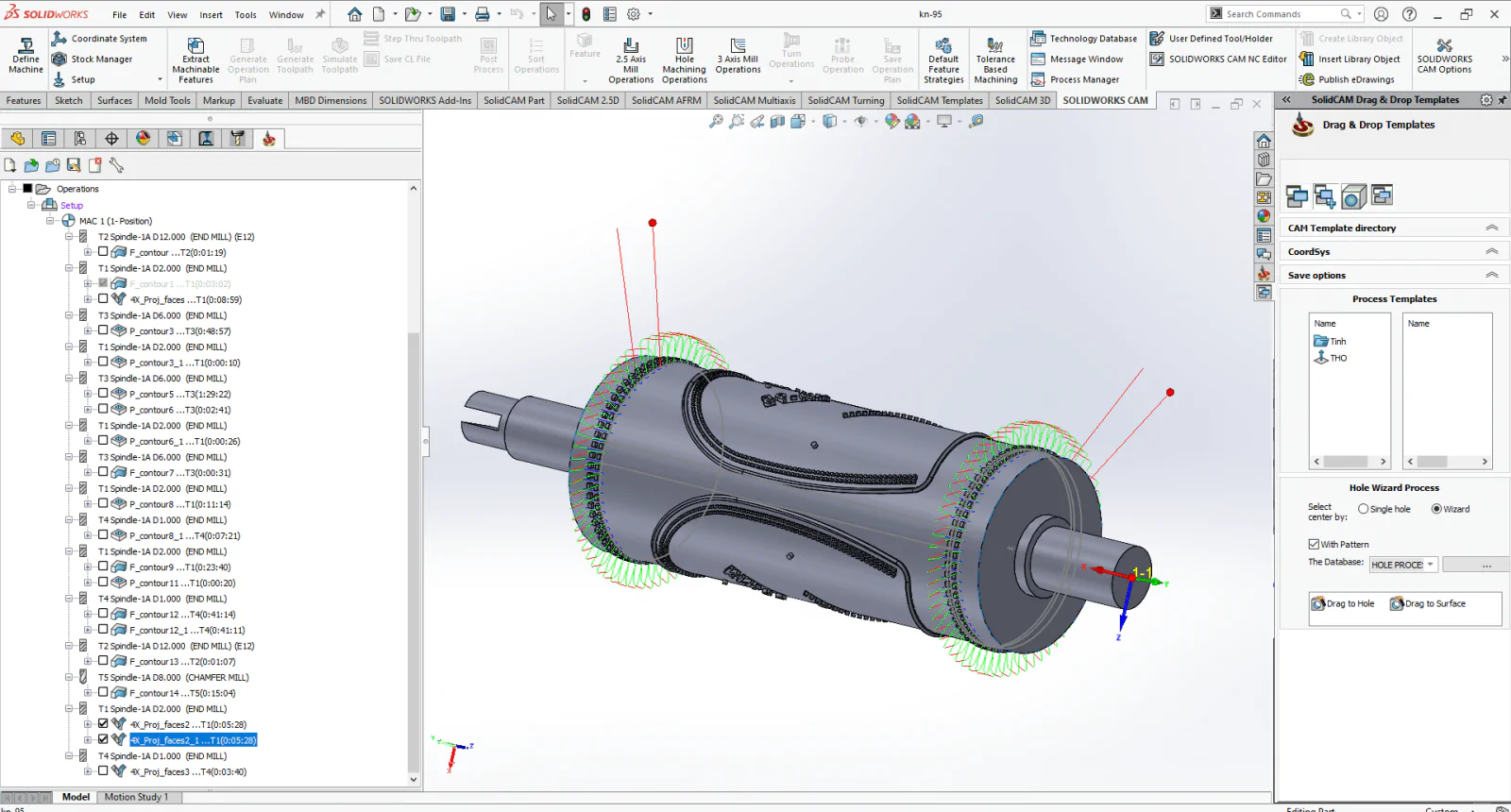Select the Wizard radio button
This screenshot has width=1511, height=812.
(x=1436, y=509)
